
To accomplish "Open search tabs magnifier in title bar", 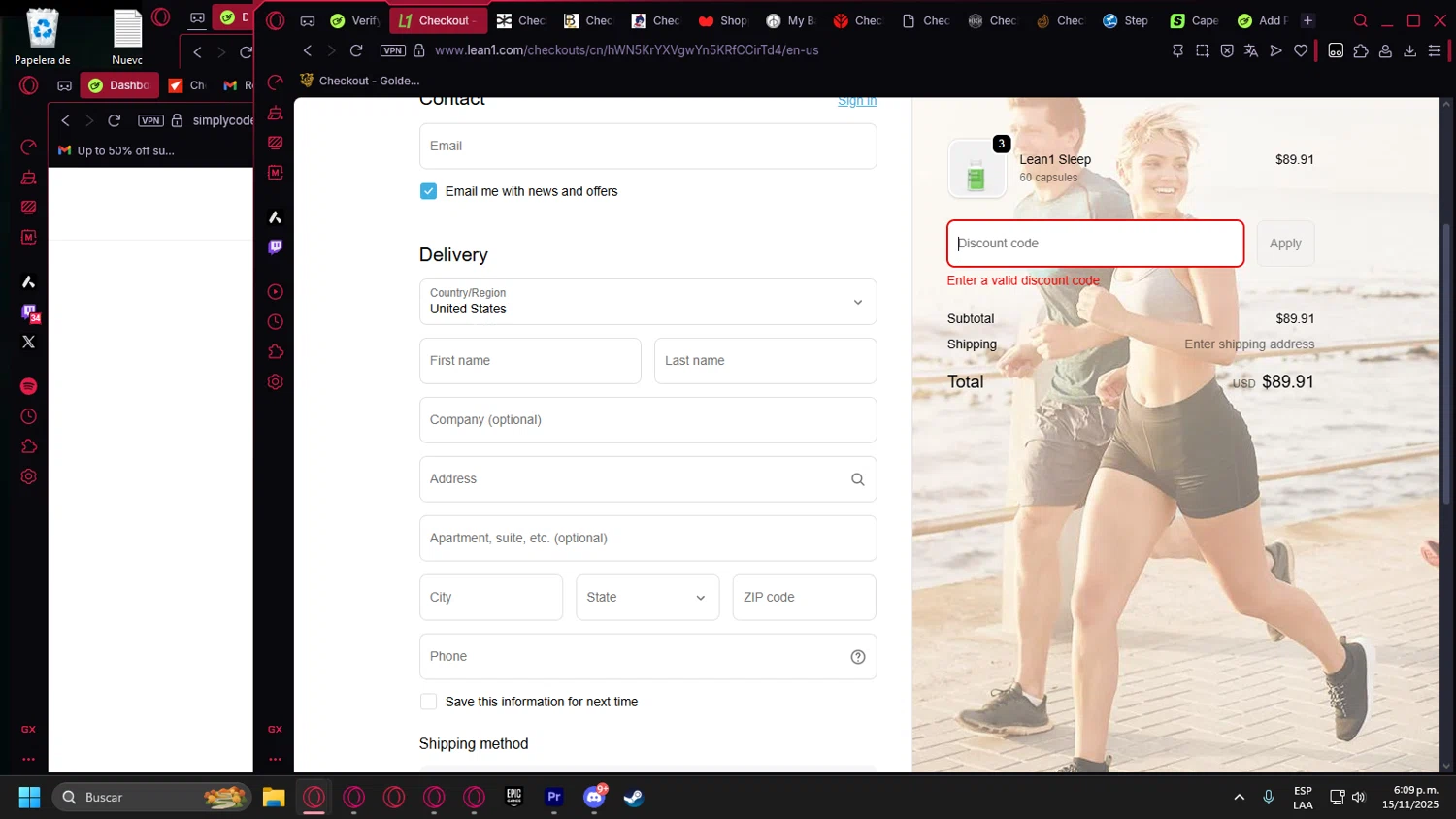I will (1361, 20).
